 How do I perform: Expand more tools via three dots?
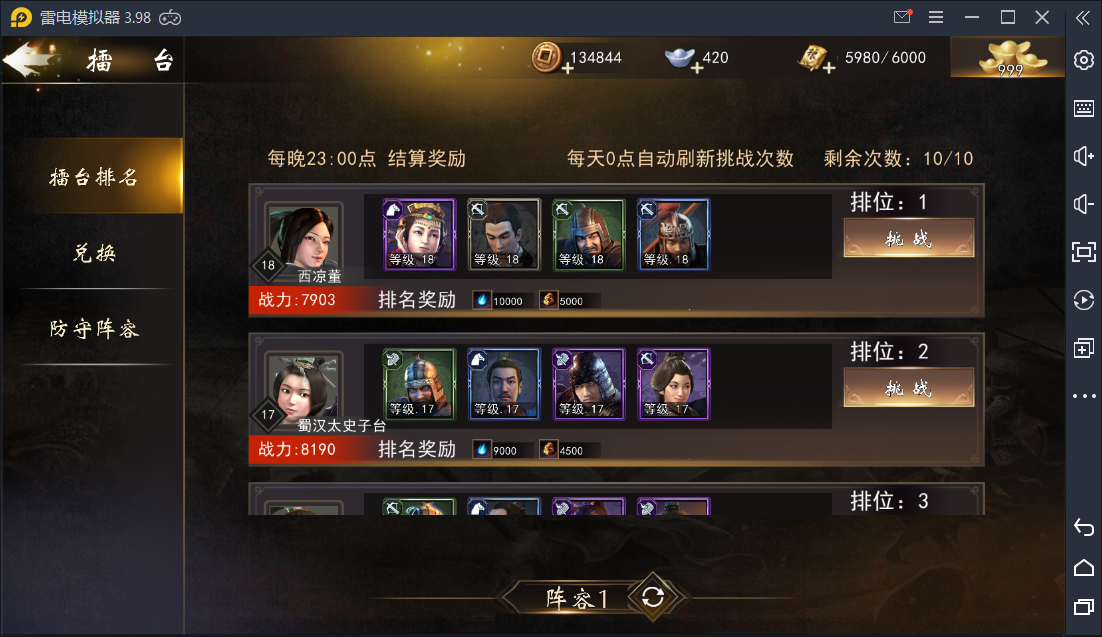click(x=1084, y=396)
